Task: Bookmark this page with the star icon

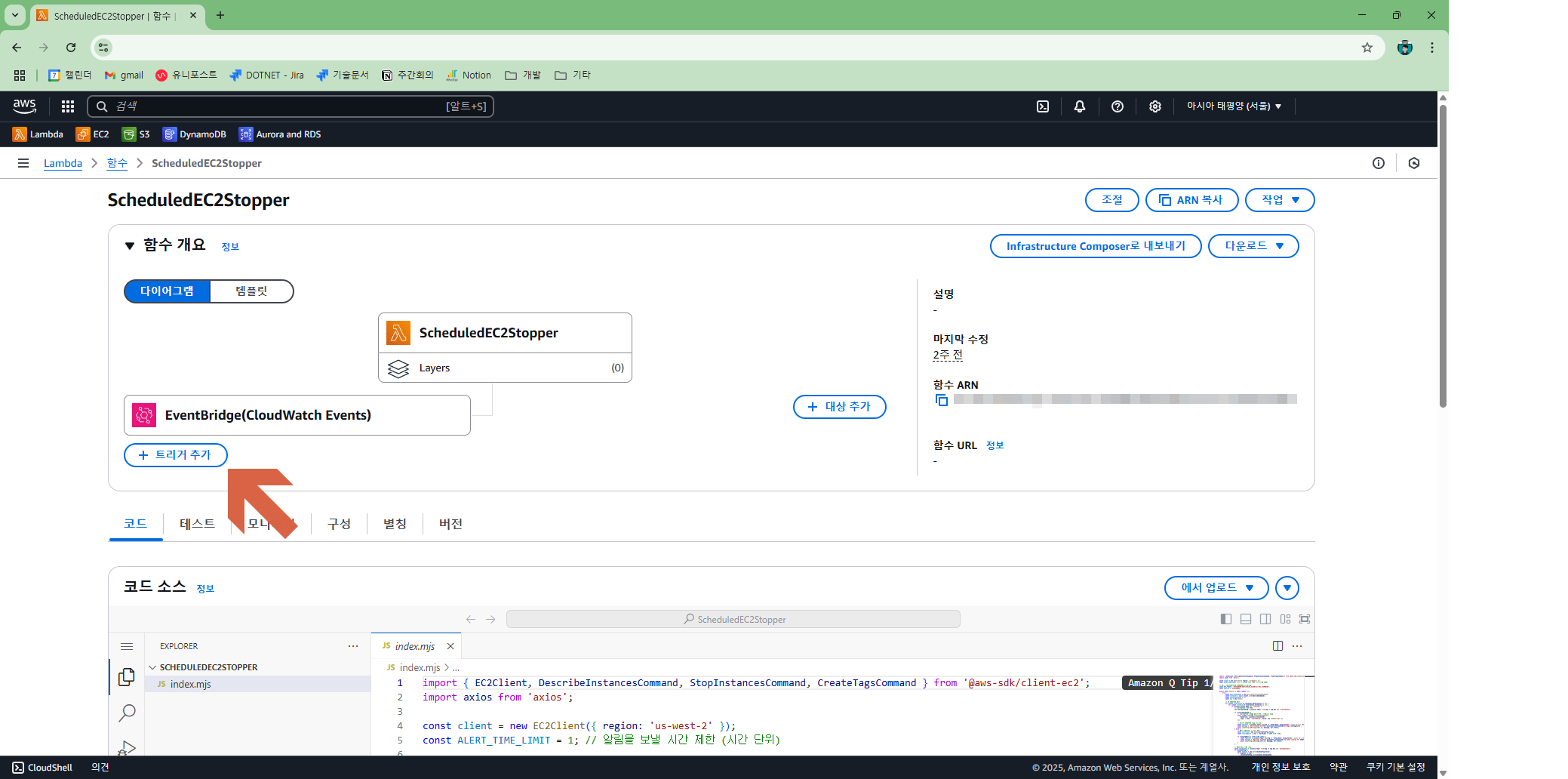Action: tap(1367, 48)
